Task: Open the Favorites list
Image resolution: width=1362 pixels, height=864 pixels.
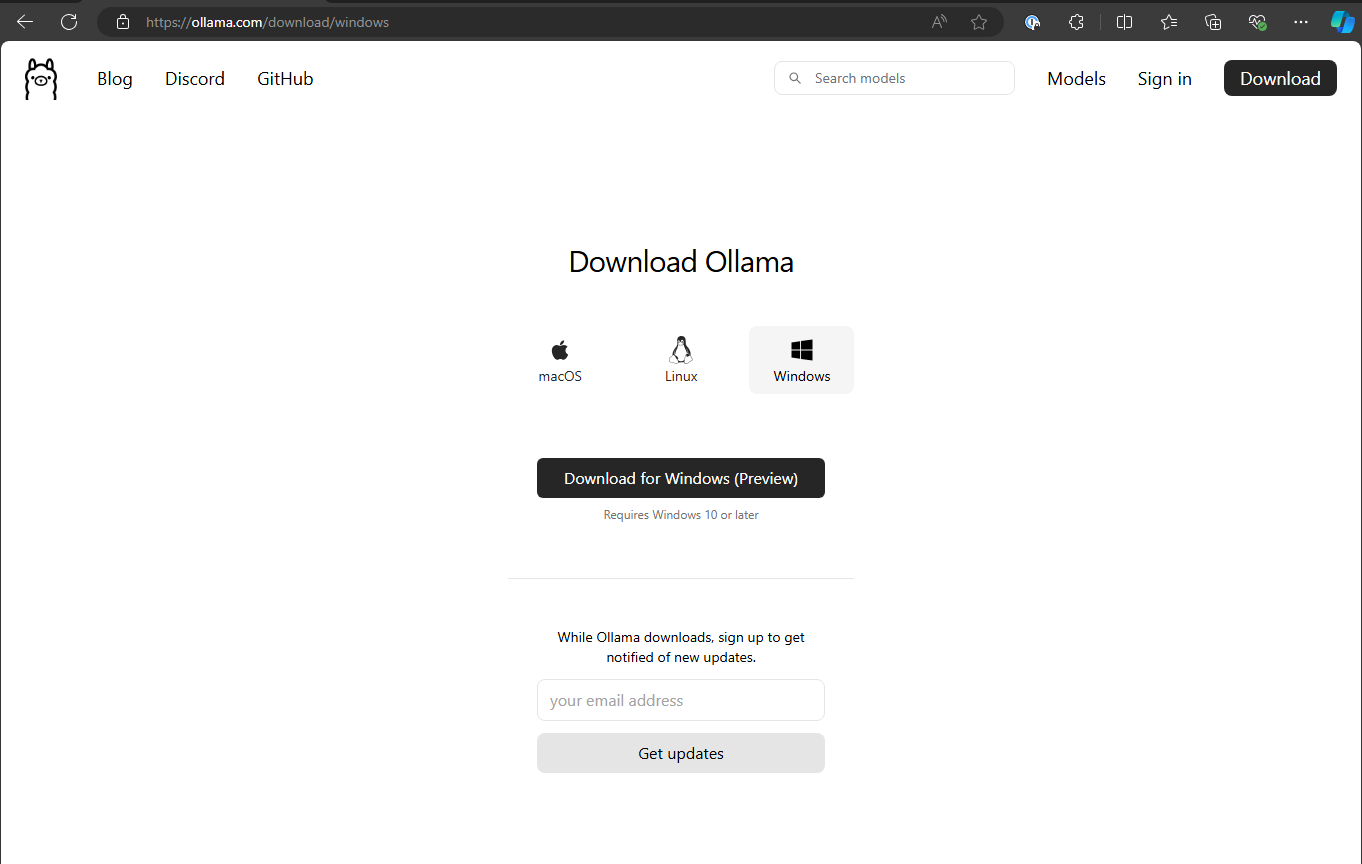Action: click(x=1169, y=22)
